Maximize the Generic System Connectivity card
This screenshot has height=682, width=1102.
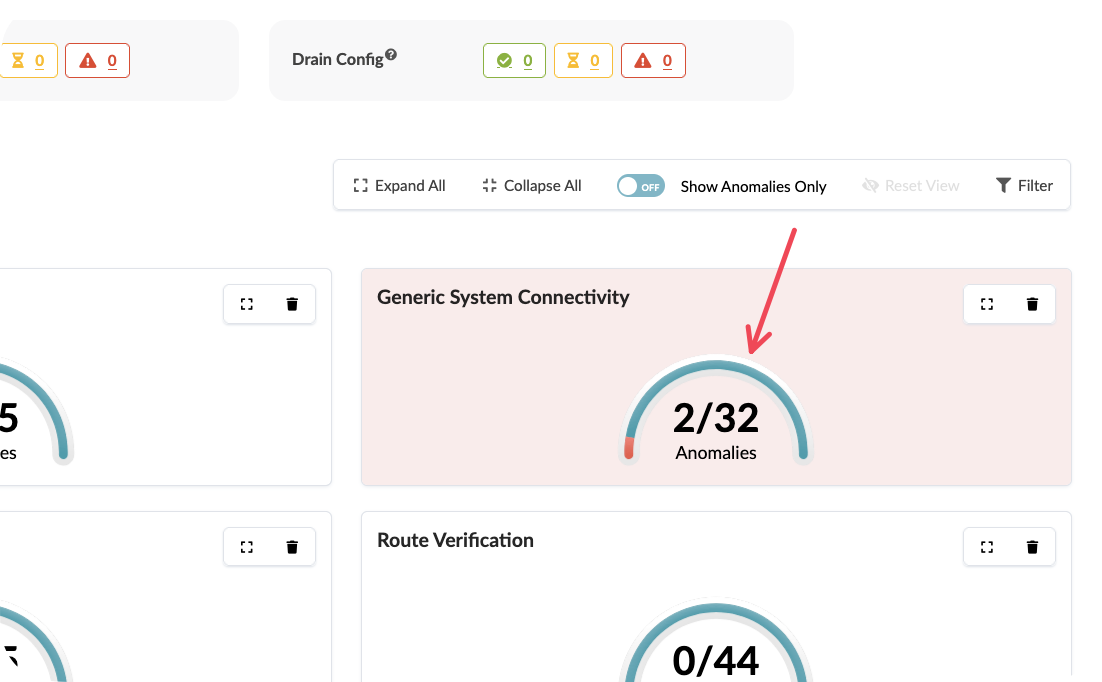(x=987, y=304)
